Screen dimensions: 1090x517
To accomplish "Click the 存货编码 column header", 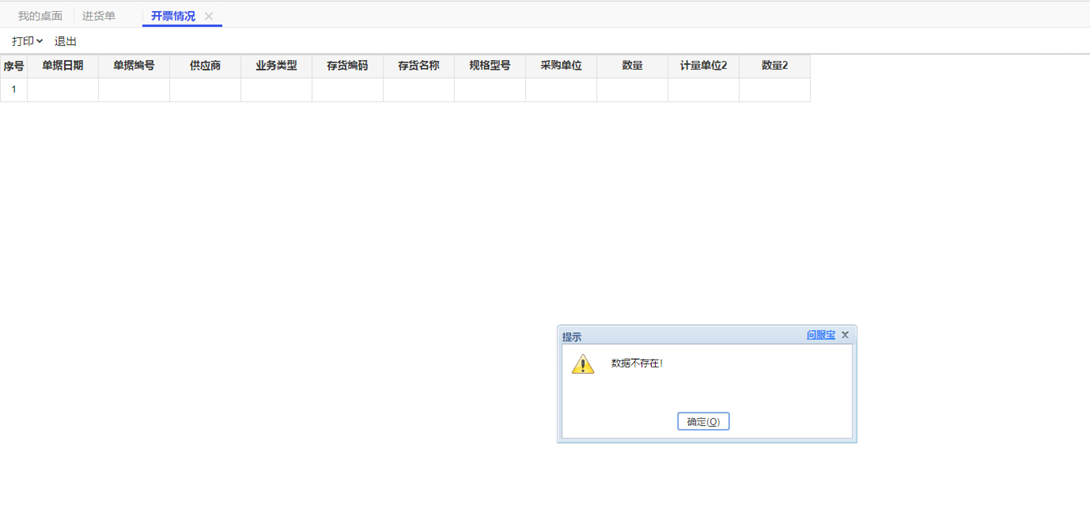I will click(x=348, y=66).
